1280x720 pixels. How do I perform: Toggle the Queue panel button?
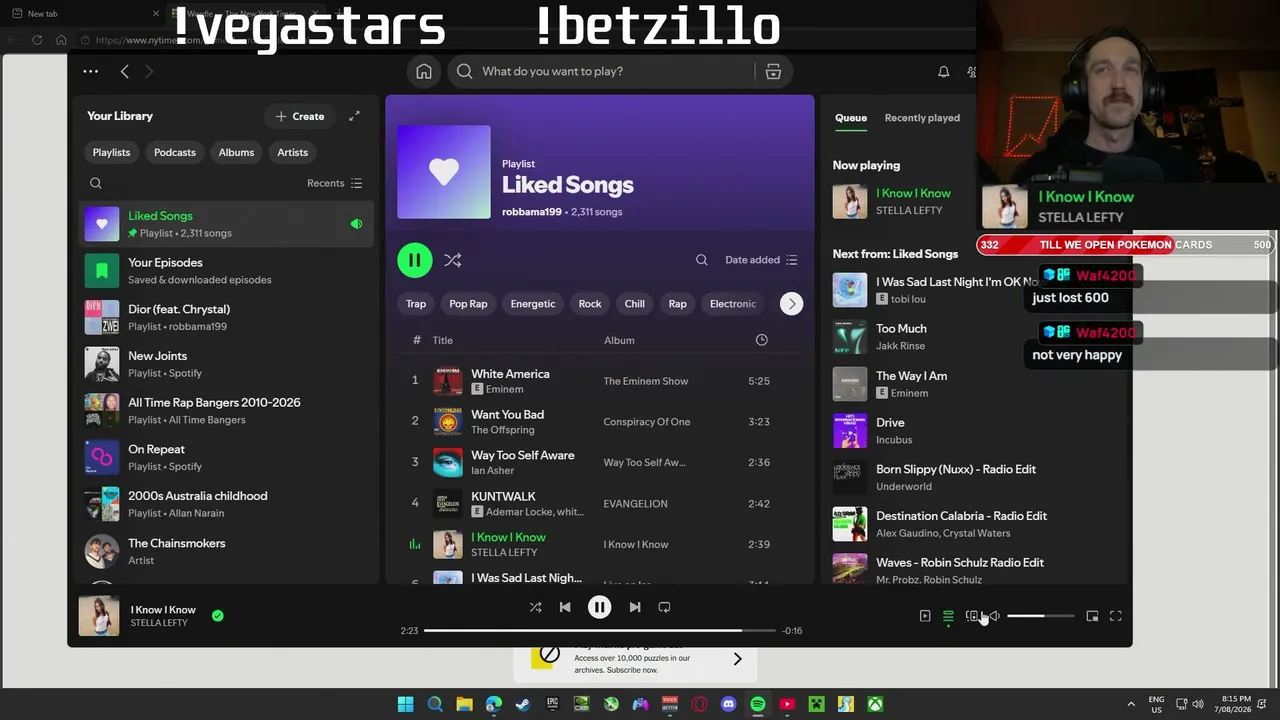948,616
